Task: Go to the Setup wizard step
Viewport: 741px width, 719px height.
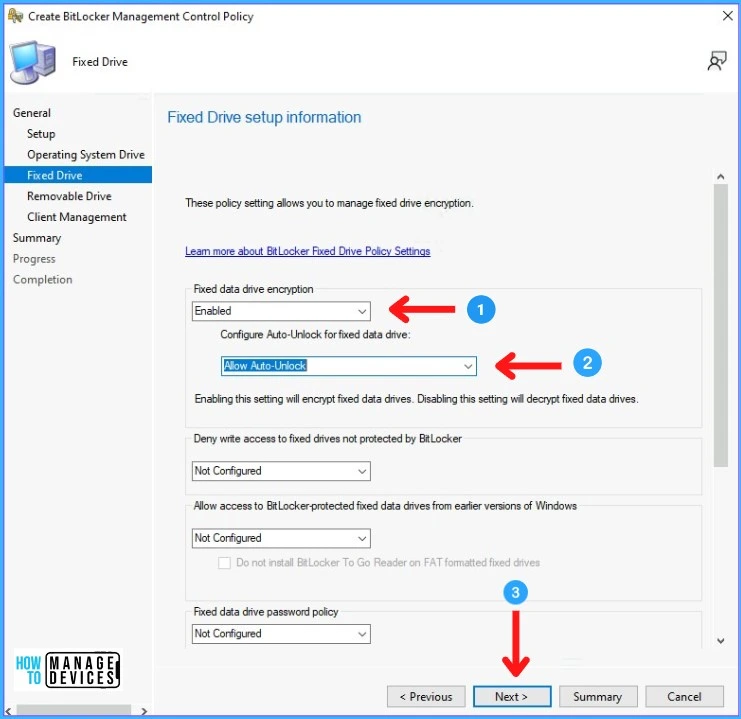Action: 41,134
